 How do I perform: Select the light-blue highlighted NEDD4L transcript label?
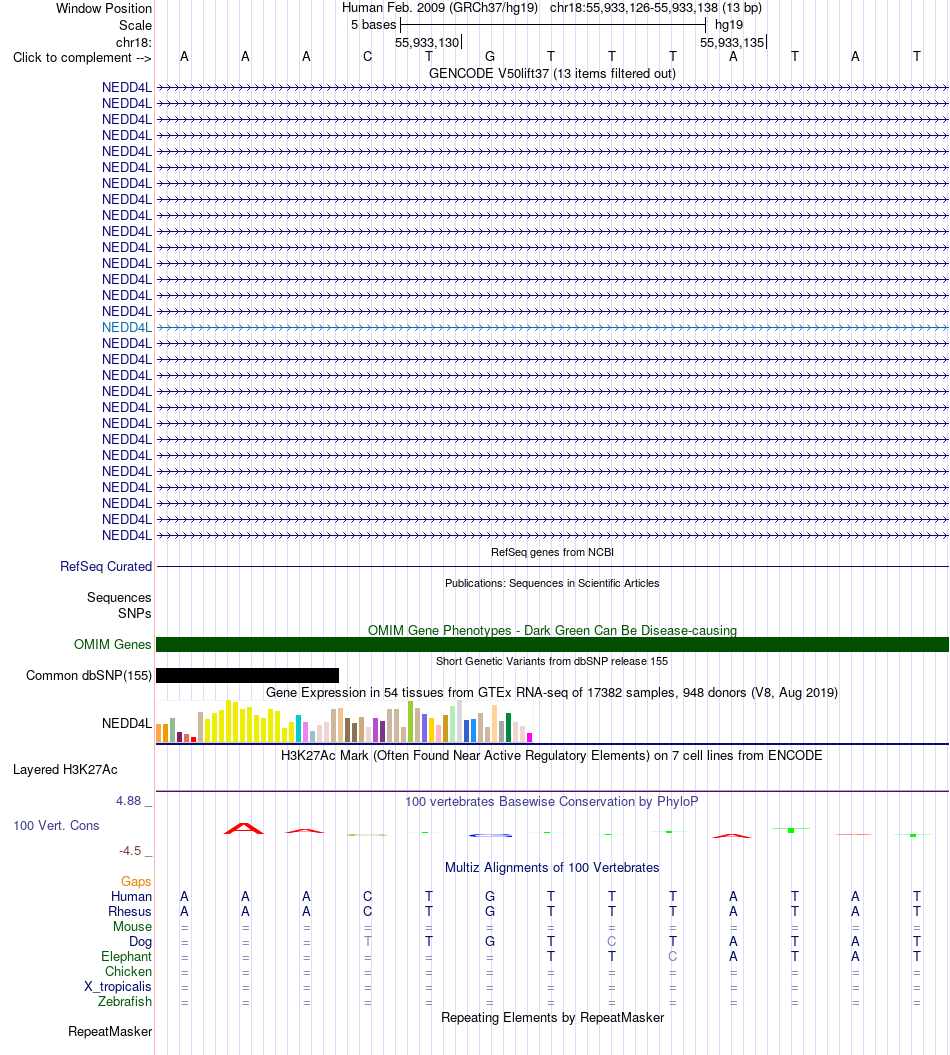pos(126,328)
